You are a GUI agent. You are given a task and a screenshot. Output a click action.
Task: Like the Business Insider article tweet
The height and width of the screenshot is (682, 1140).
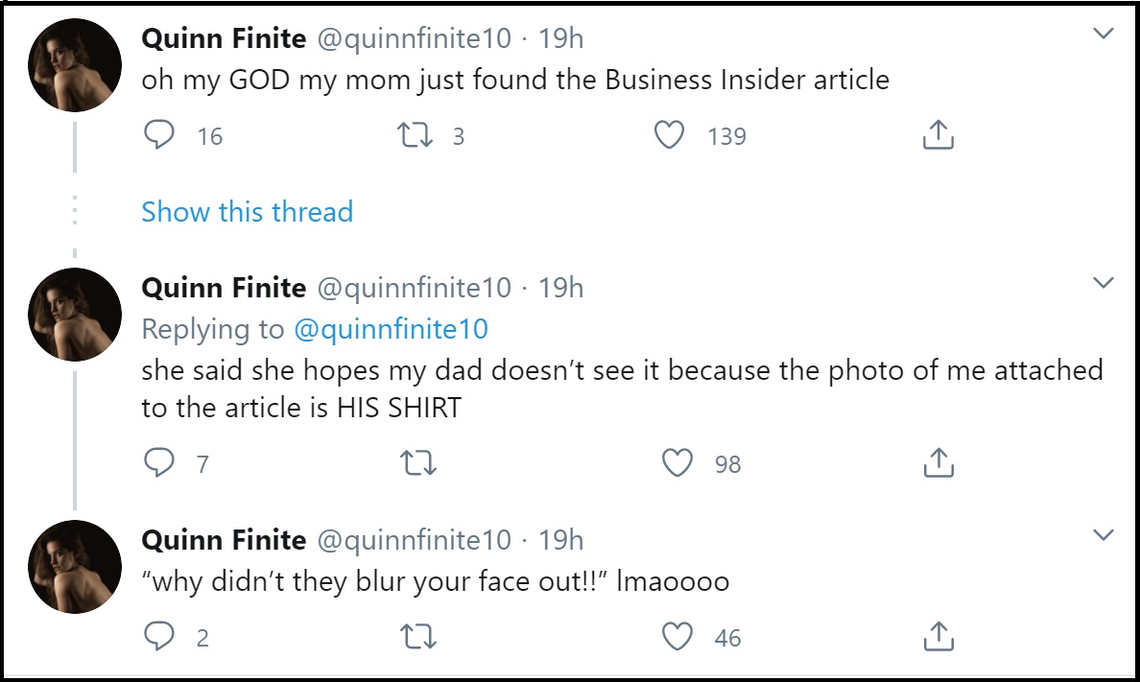[669, 135]
